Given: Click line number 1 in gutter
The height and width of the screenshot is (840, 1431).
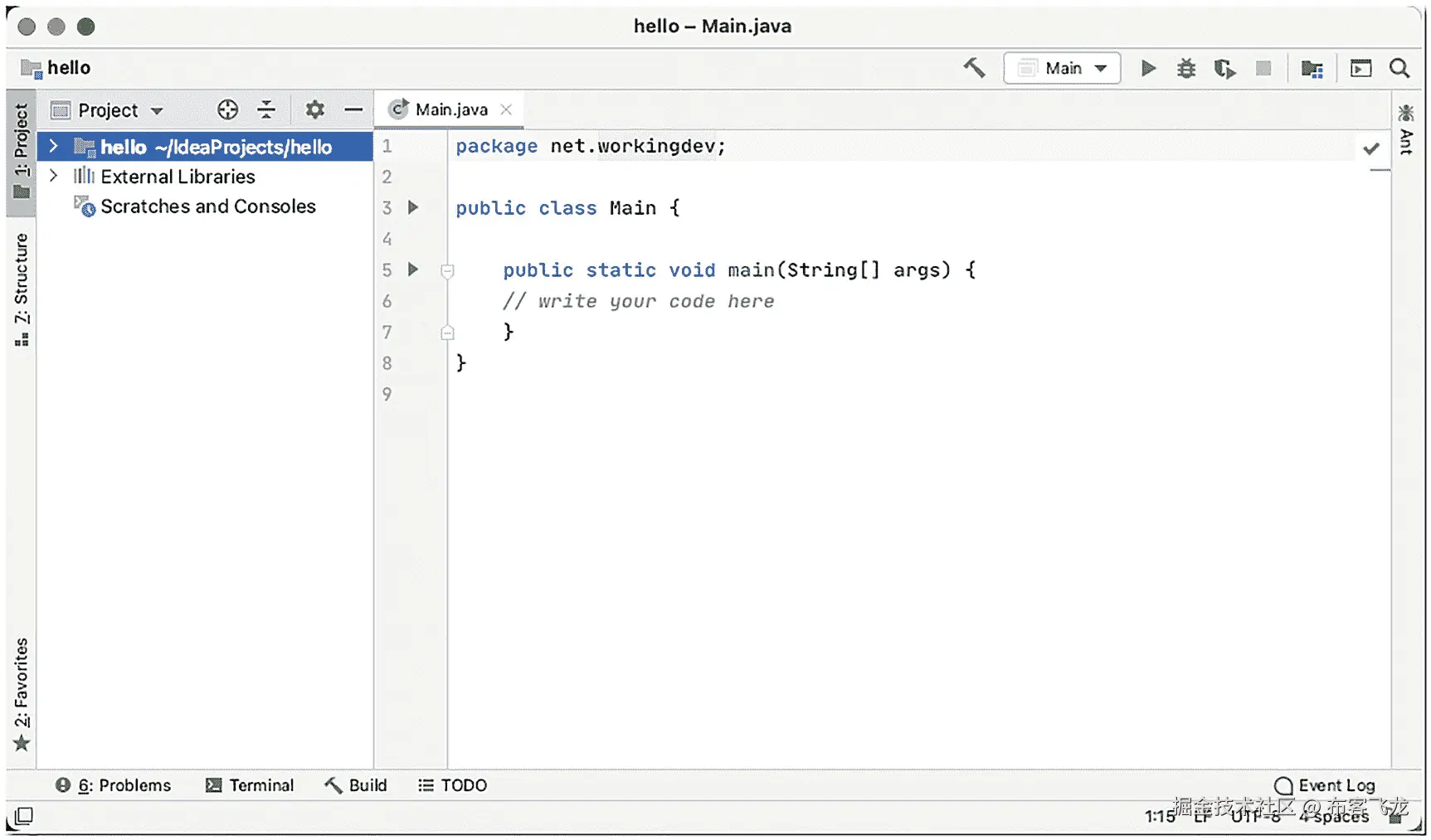Looking at the screenshot, I should (x=387, y=146).
